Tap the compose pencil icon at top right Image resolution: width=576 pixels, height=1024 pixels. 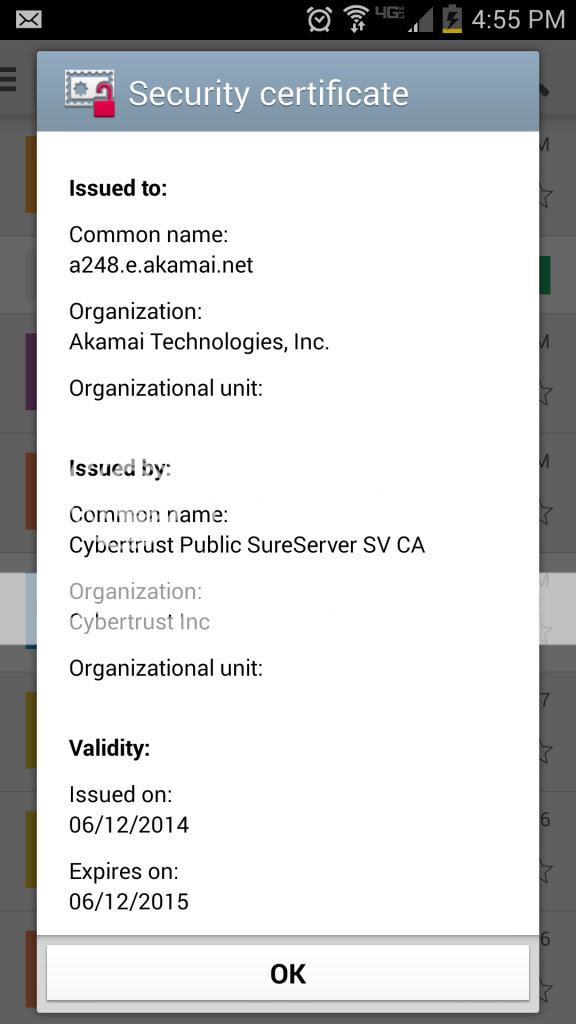click(x=545, y=89)
